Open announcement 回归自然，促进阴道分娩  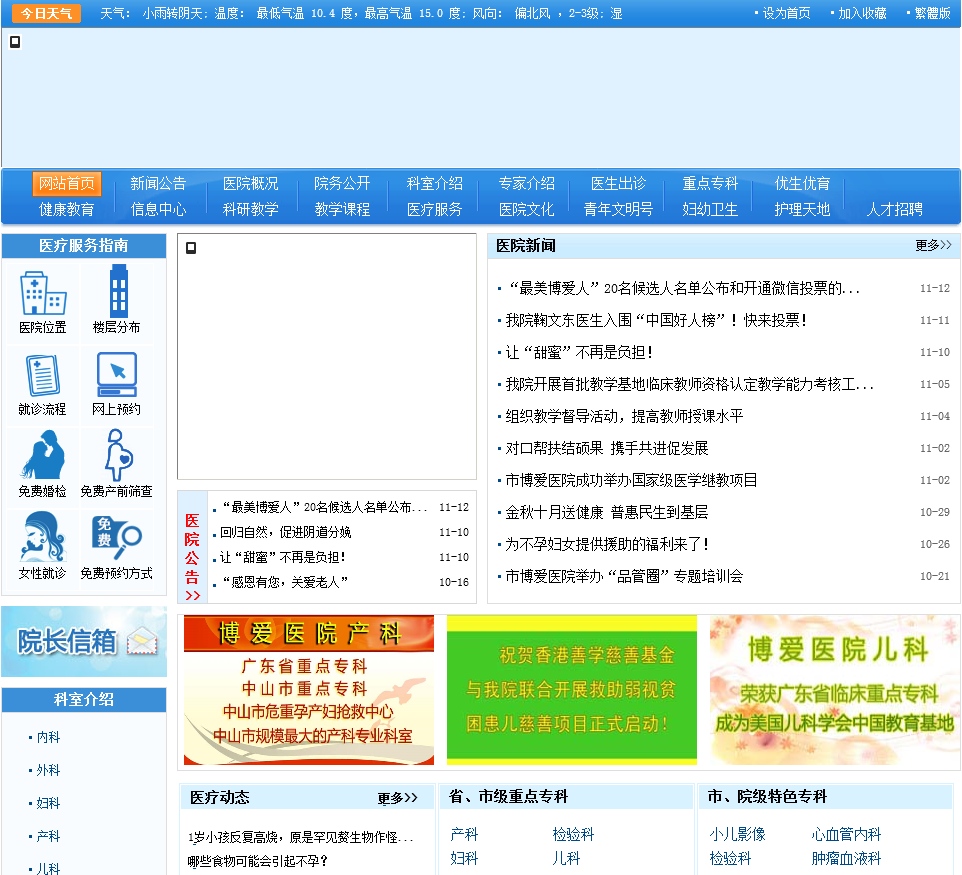click(x=285, y=532)
